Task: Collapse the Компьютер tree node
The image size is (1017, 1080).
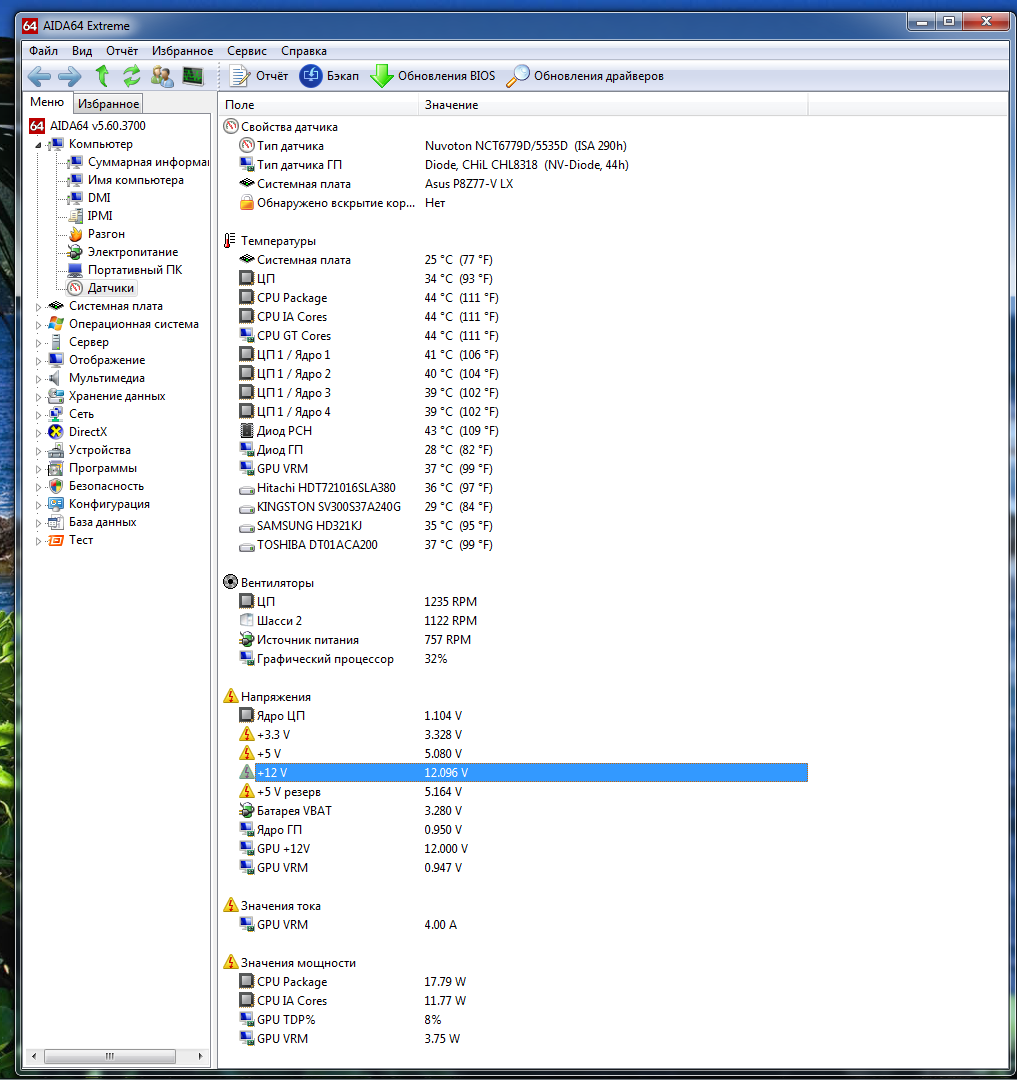Action: pyautogui.click(x=39, y=145)
